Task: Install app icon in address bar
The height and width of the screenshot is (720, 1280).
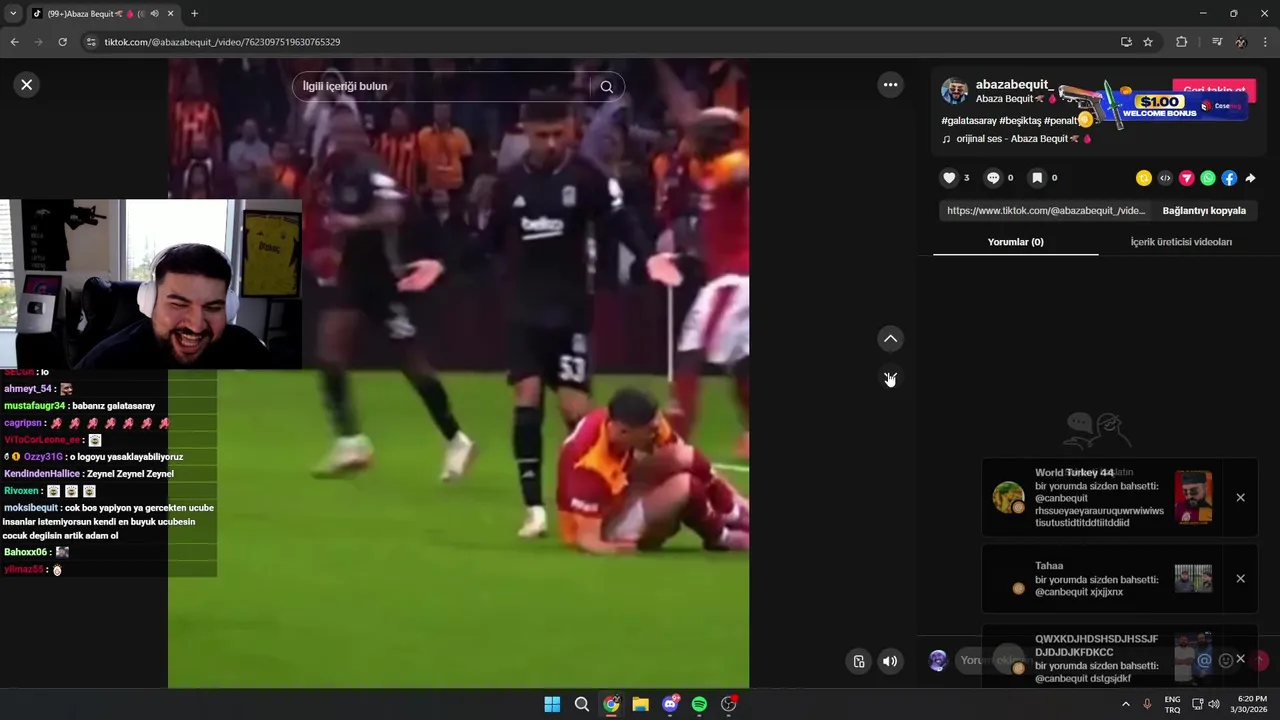Action: 1126,42
